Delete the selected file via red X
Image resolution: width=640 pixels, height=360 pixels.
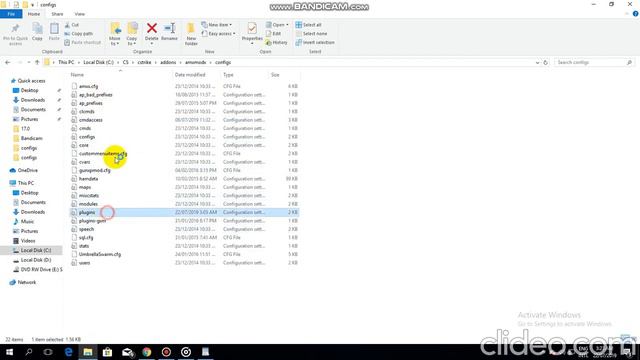point(151,32)
